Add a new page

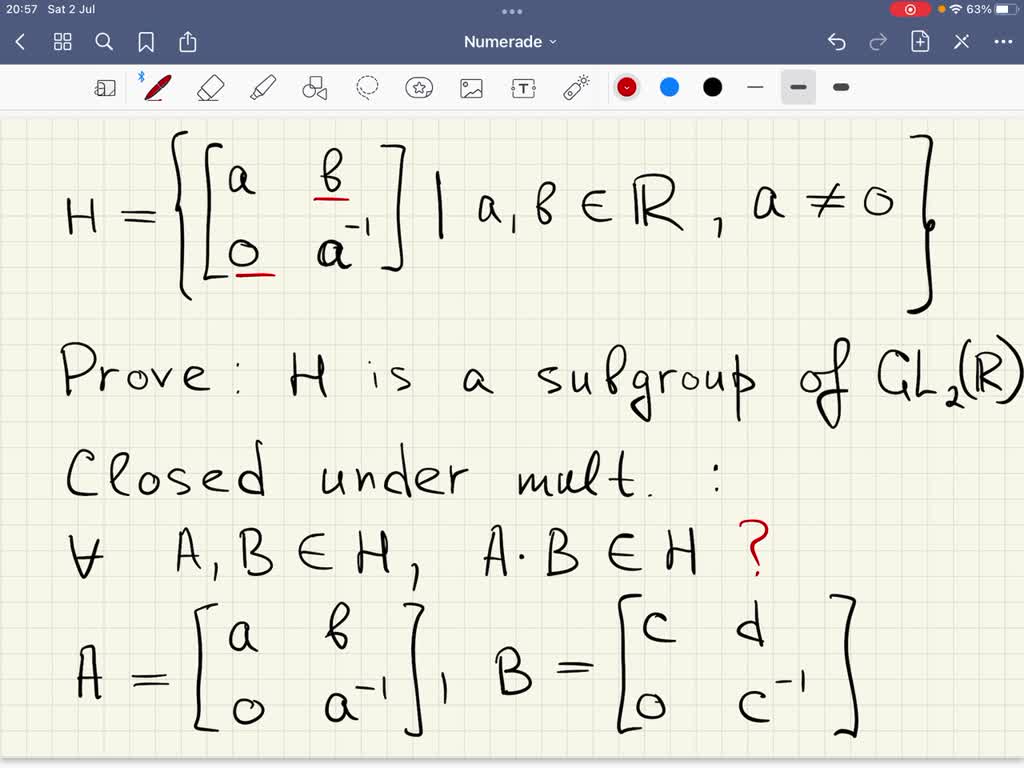tap(920, 41)
